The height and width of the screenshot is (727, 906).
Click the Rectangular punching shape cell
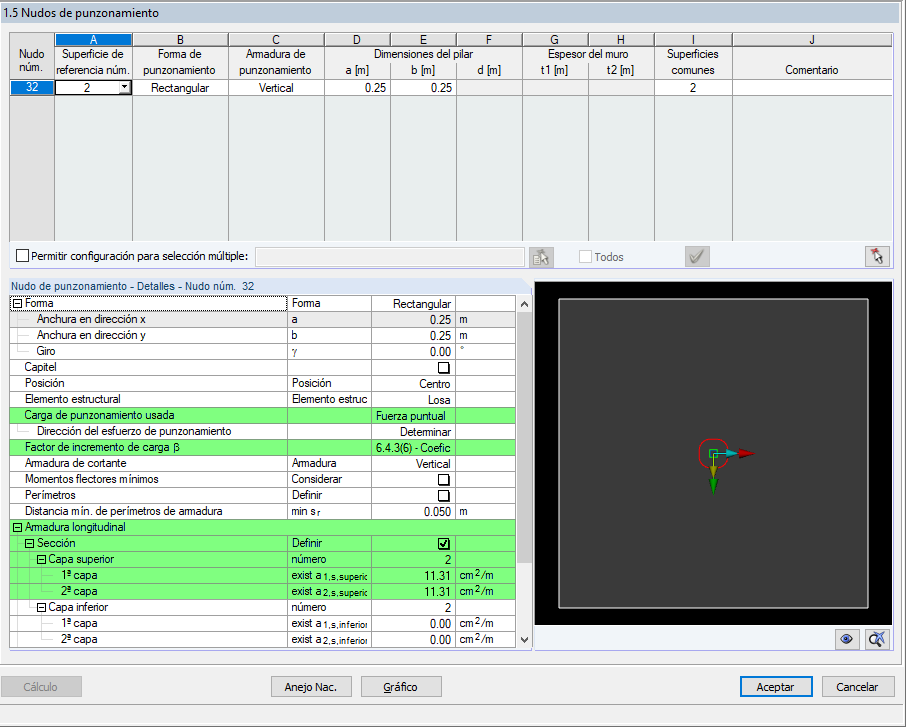click(x=180, y=88)
